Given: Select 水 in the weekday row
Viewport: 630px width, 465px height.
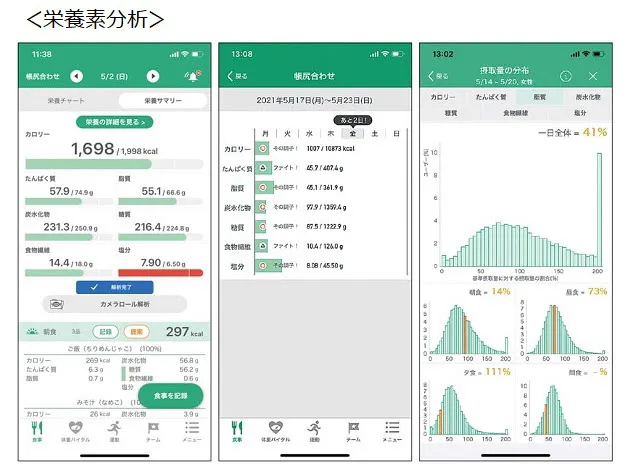Looking at the screenshot, I should pyautogui.click(x=309, y=134).
